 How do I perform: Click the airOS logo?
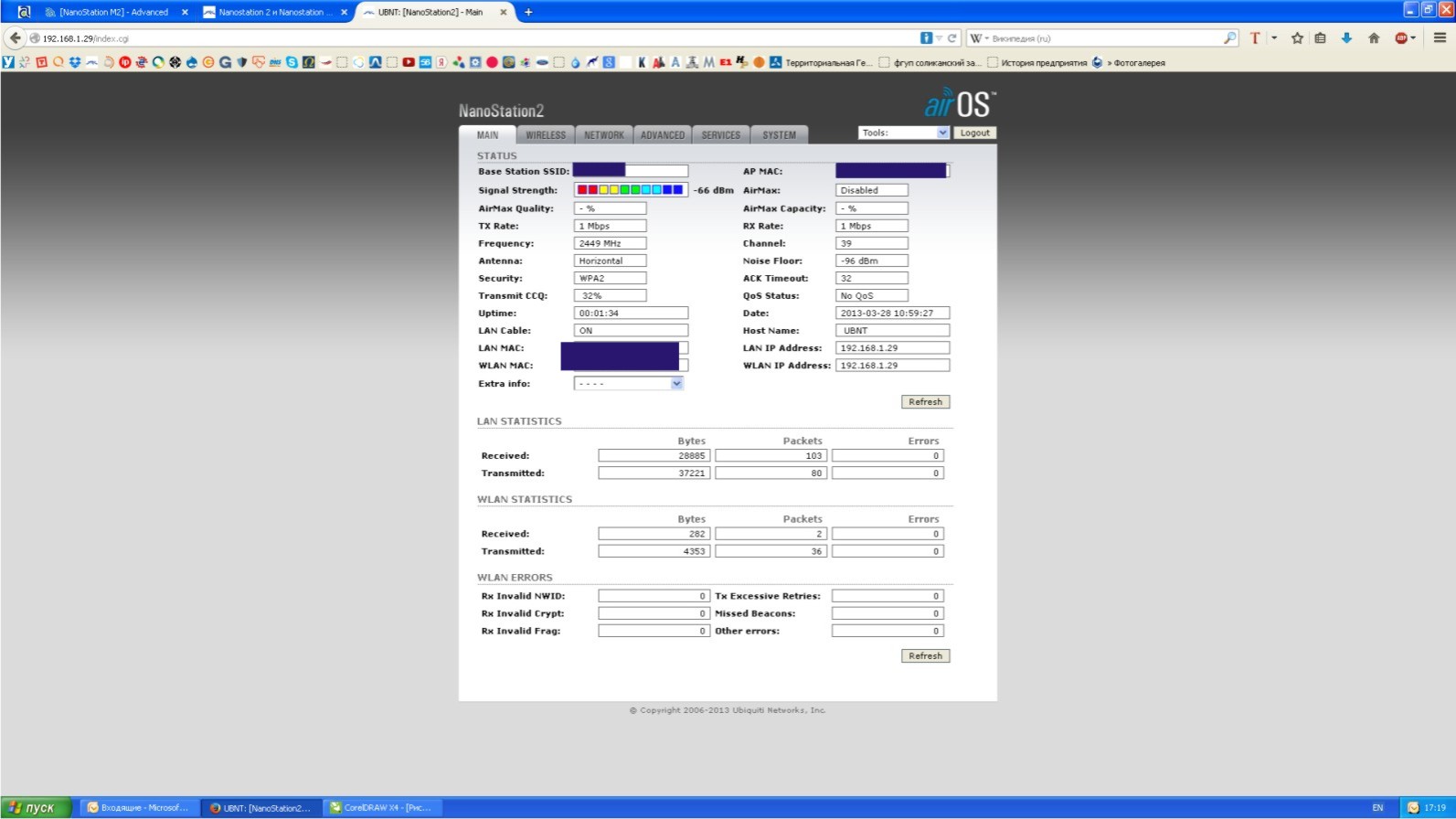tap(959, 102)
